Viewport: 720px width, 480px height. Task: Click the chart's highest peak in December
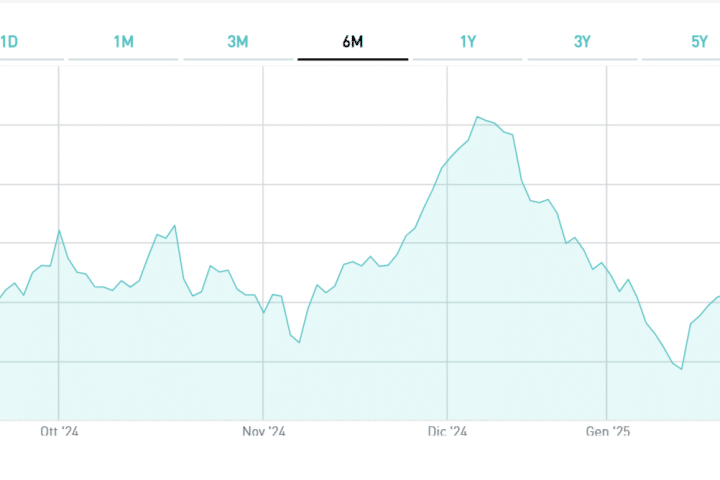point(478,117)
